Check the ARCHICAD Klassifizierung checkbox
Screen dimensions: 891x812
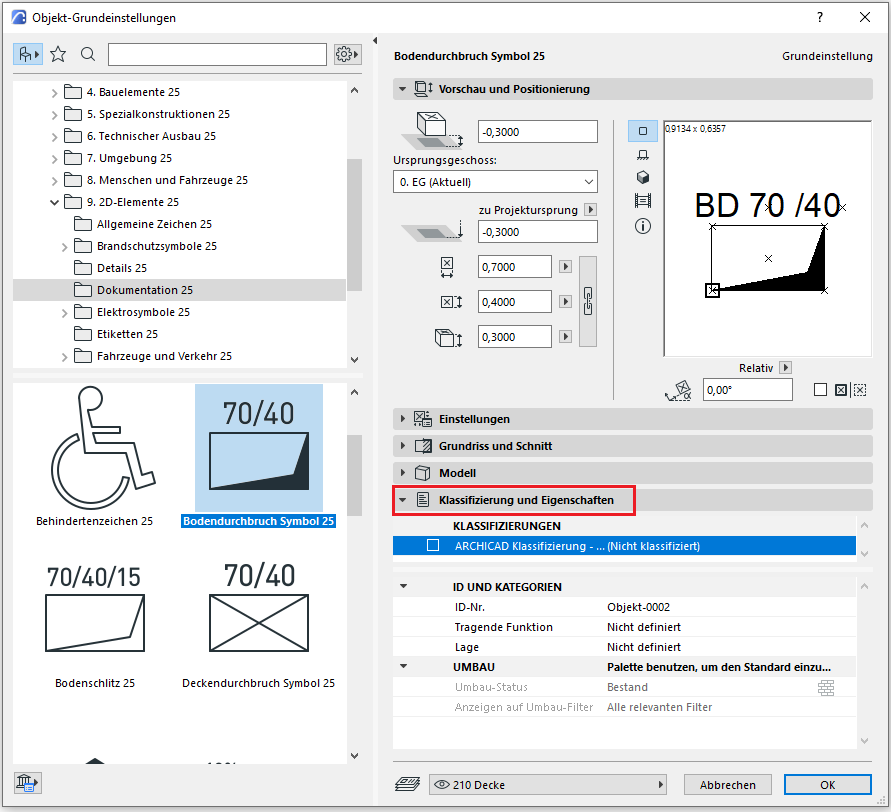[x=433, y=546]
